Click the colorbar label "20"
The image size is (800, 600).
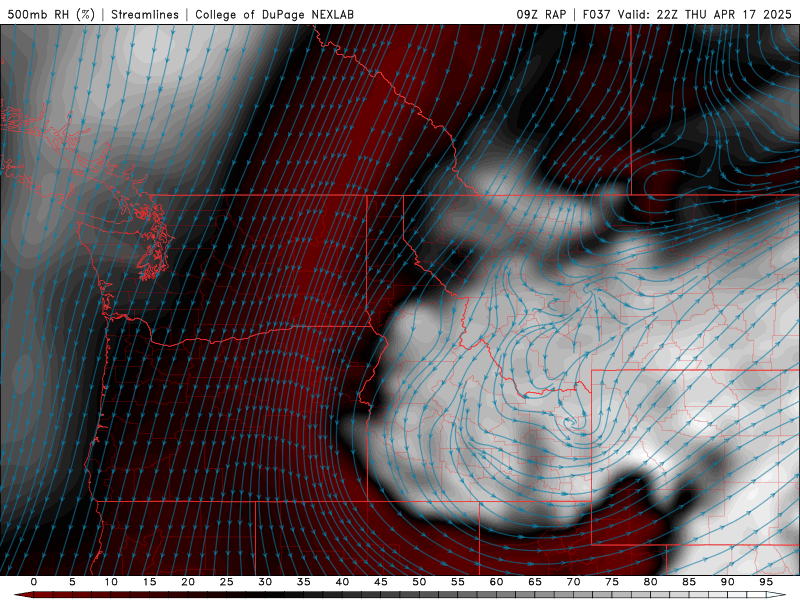pos(188,582)
